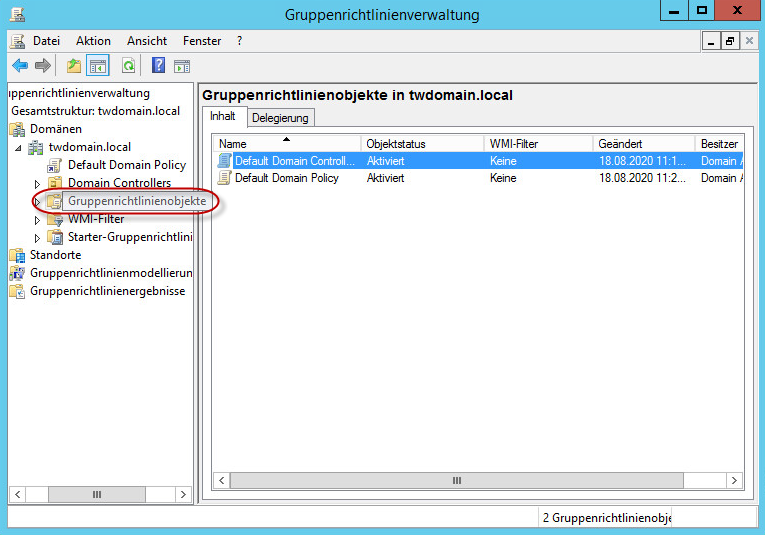
Task: Click the twdomain.local domain icon
Action: pos(36,147)
